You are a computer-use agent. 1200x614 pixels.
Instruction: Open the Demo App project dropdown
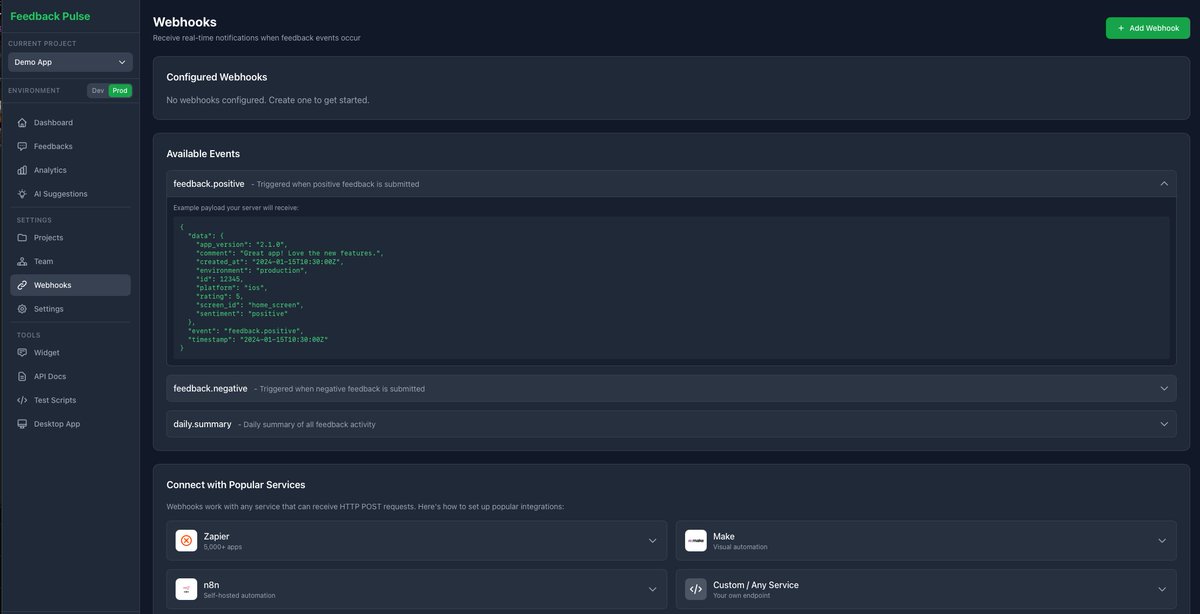(x=70, y=62)
